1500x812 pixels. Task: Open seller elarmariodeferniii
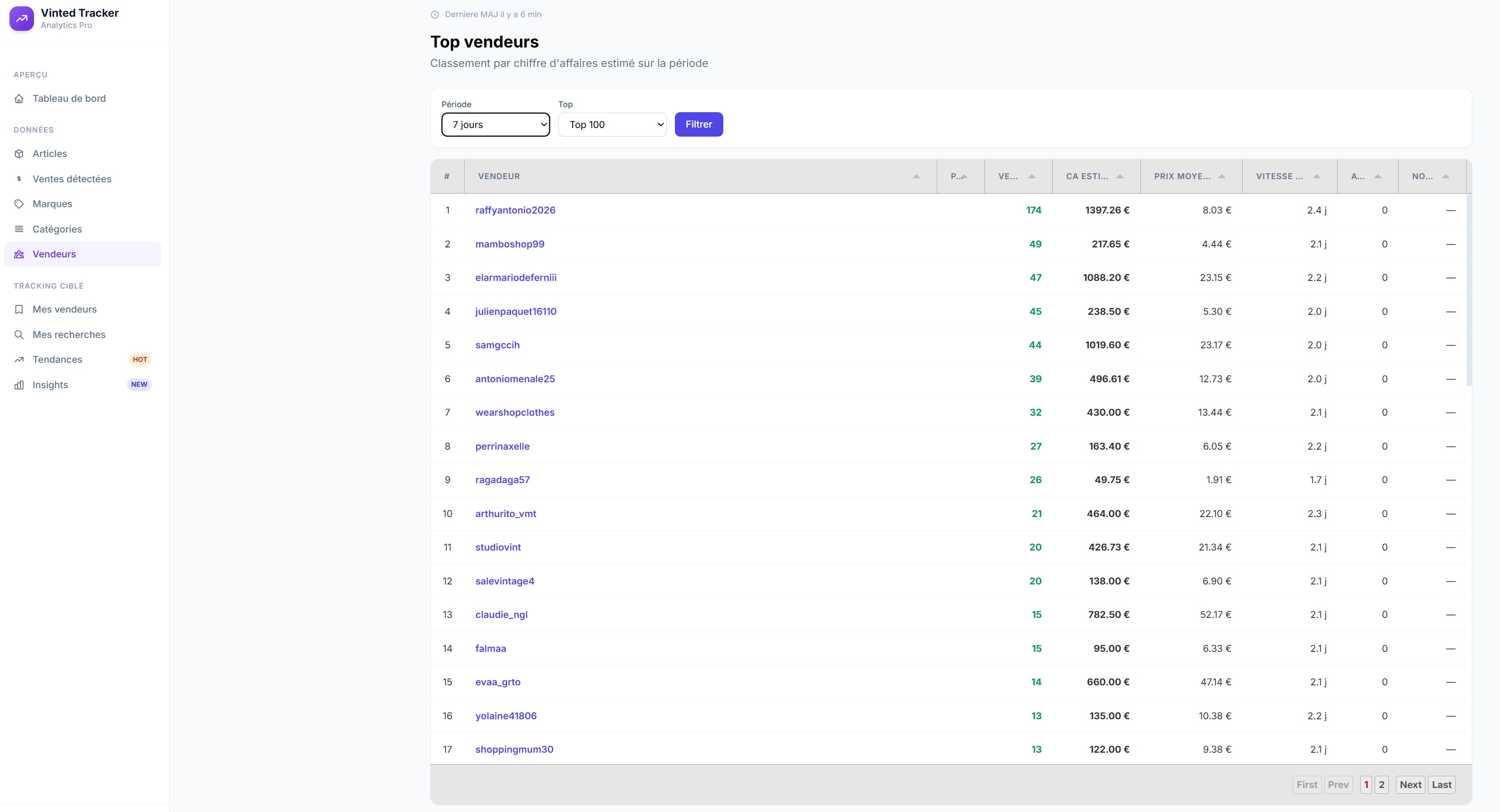[x=516, y=278]
